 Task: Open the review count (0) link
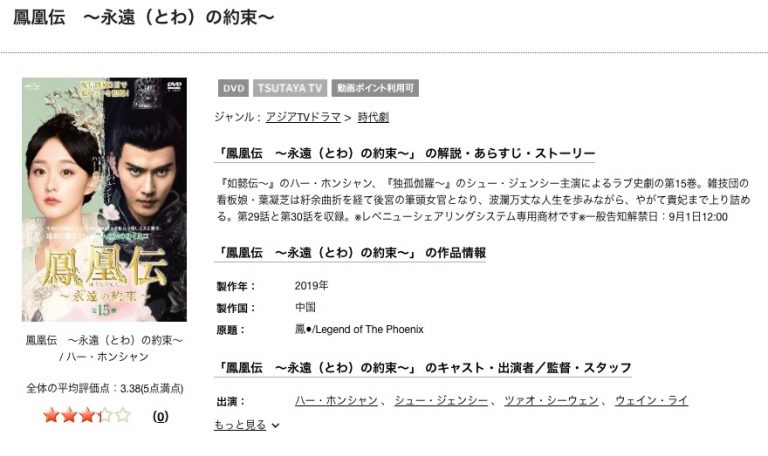point(160,416)
